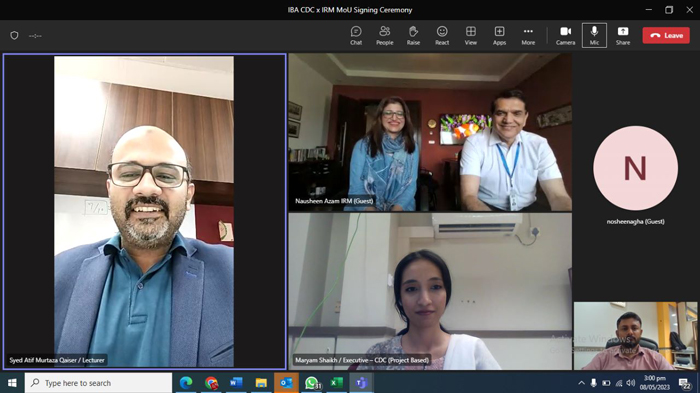
Task: Select nosheenagha guest avatar tile
Action: click(x=635, y=168)
